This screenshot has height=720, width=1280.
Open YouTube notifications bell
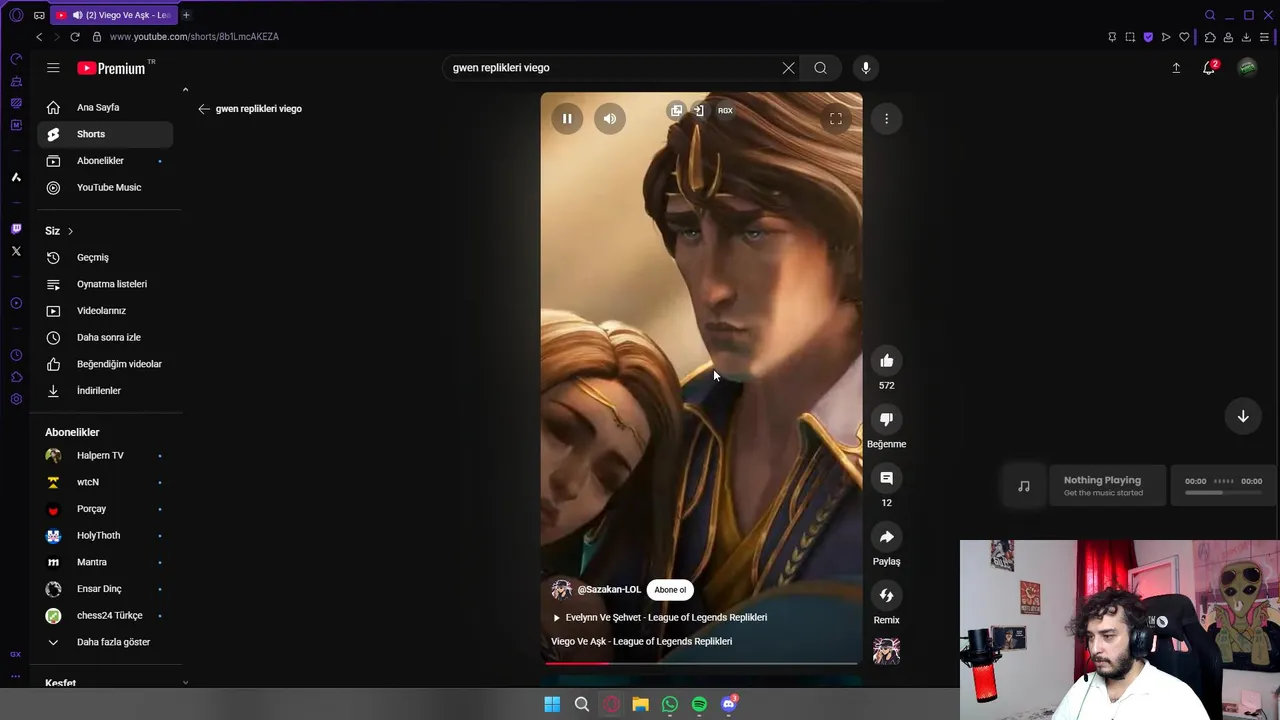1208,68
